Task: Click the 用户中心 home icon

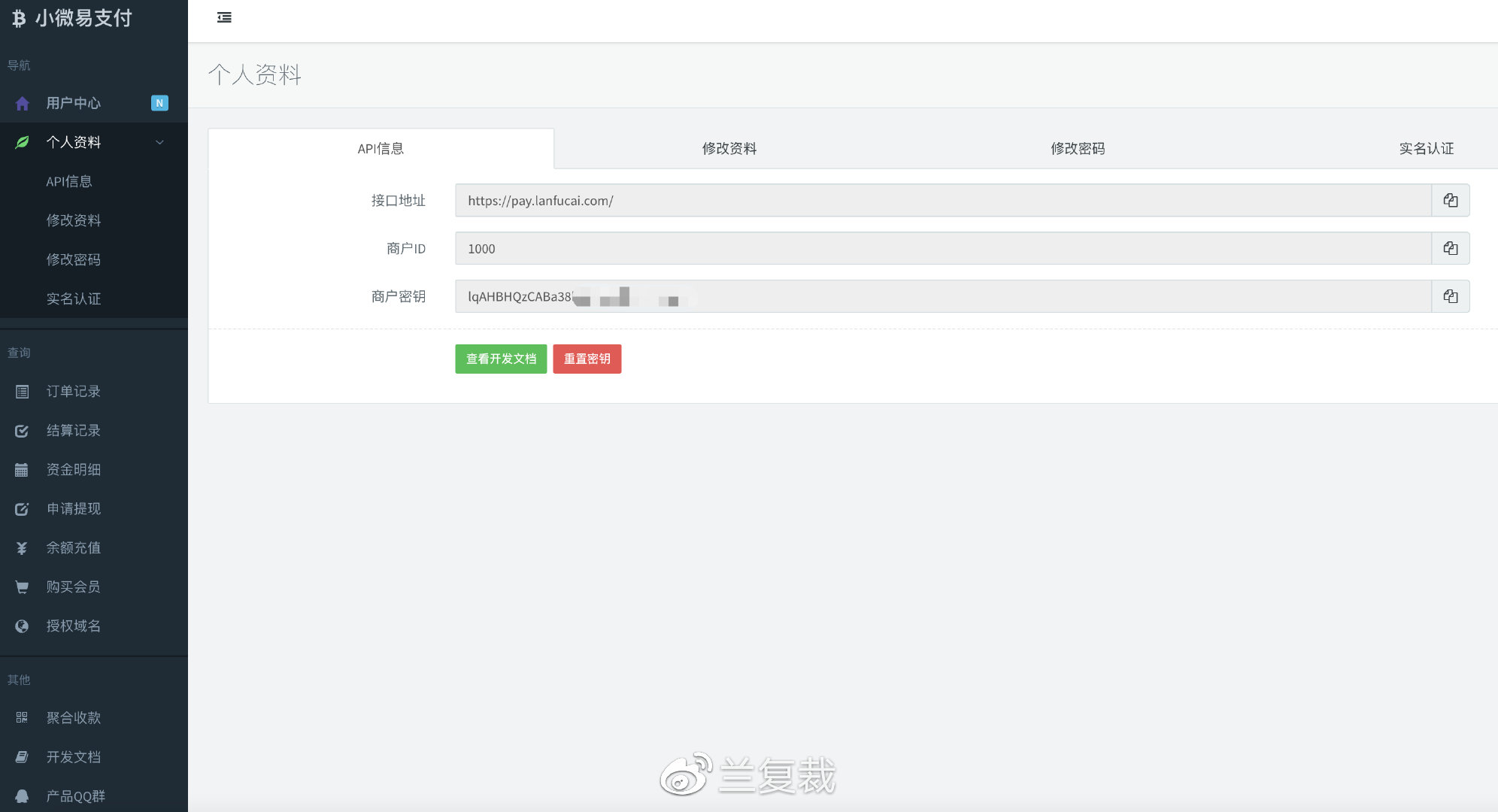Action: [x=22, y=103]
